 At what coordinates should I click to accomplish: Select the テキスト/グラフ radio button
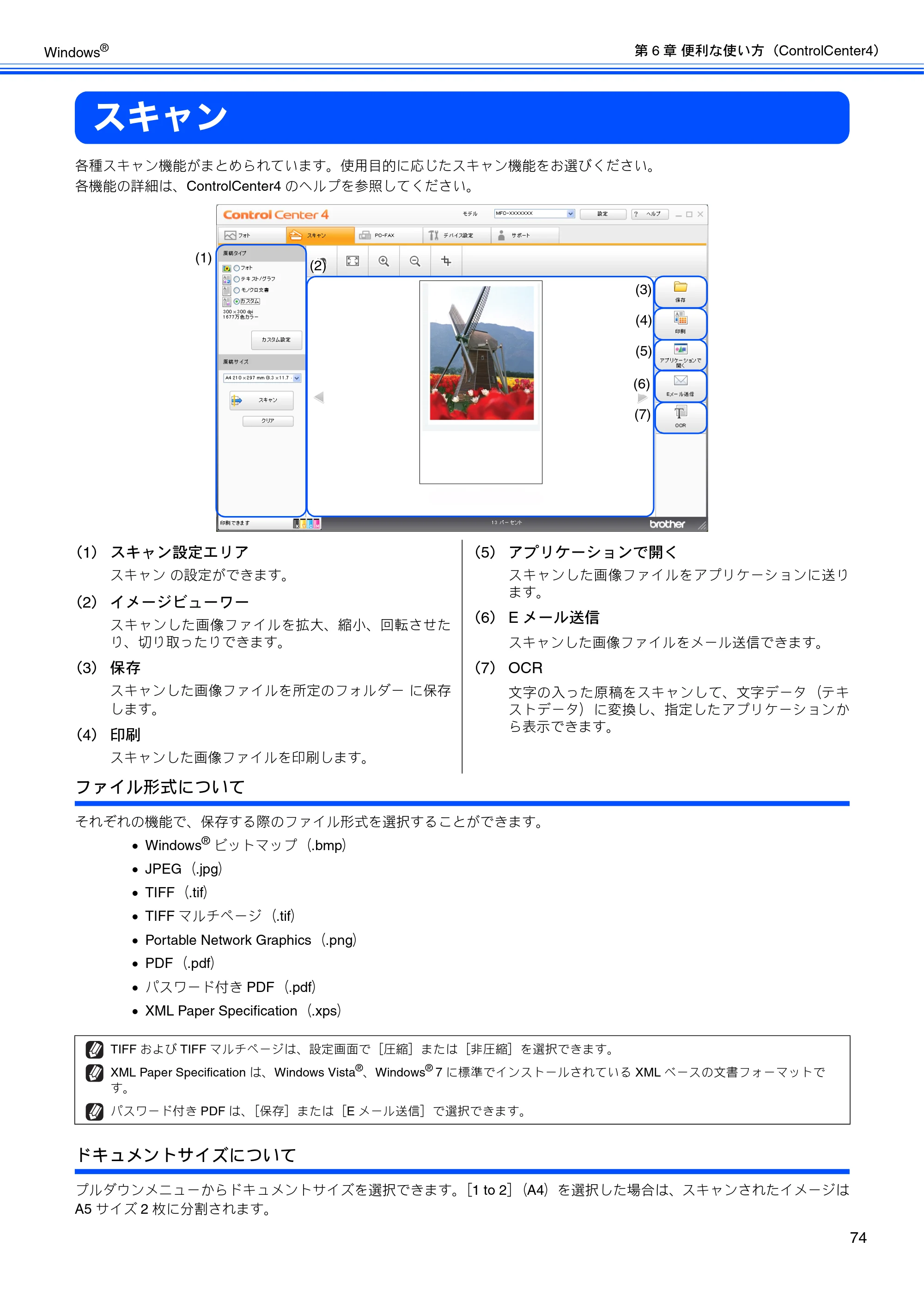pos(237,279)
